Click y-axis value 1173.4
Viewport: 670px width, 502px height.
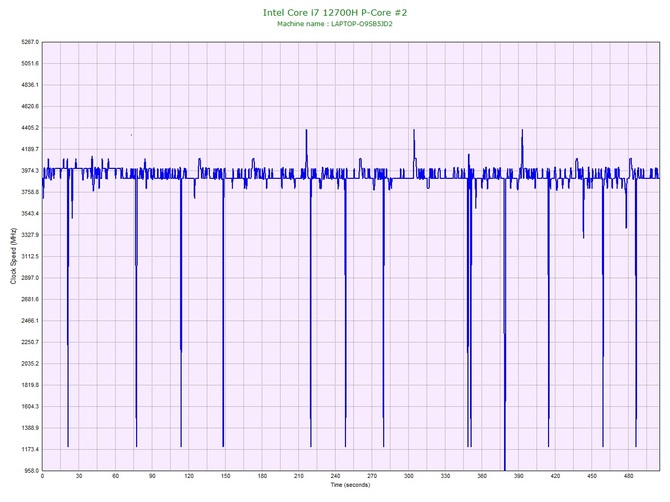coord(29,449)
